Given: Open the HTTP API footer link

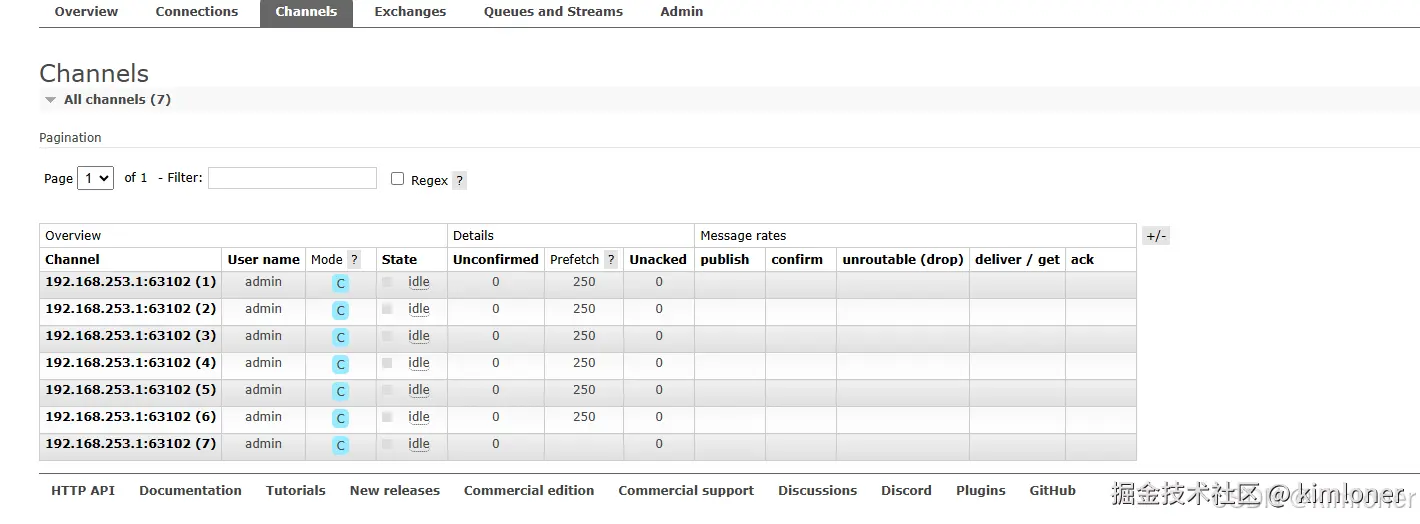Looking at the screenshot, I should [x=83, y=491].
